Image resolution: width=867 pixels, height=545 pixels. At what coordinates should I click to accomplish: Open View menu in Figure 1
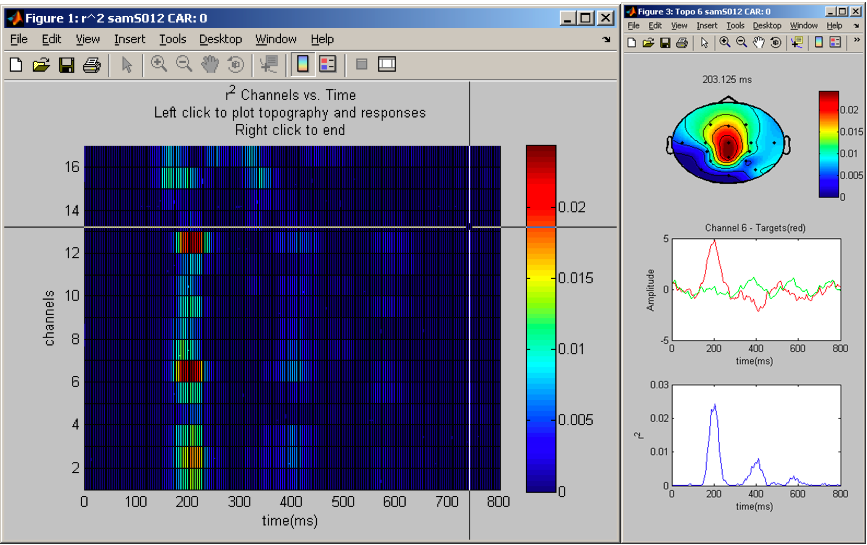[88, 39]
